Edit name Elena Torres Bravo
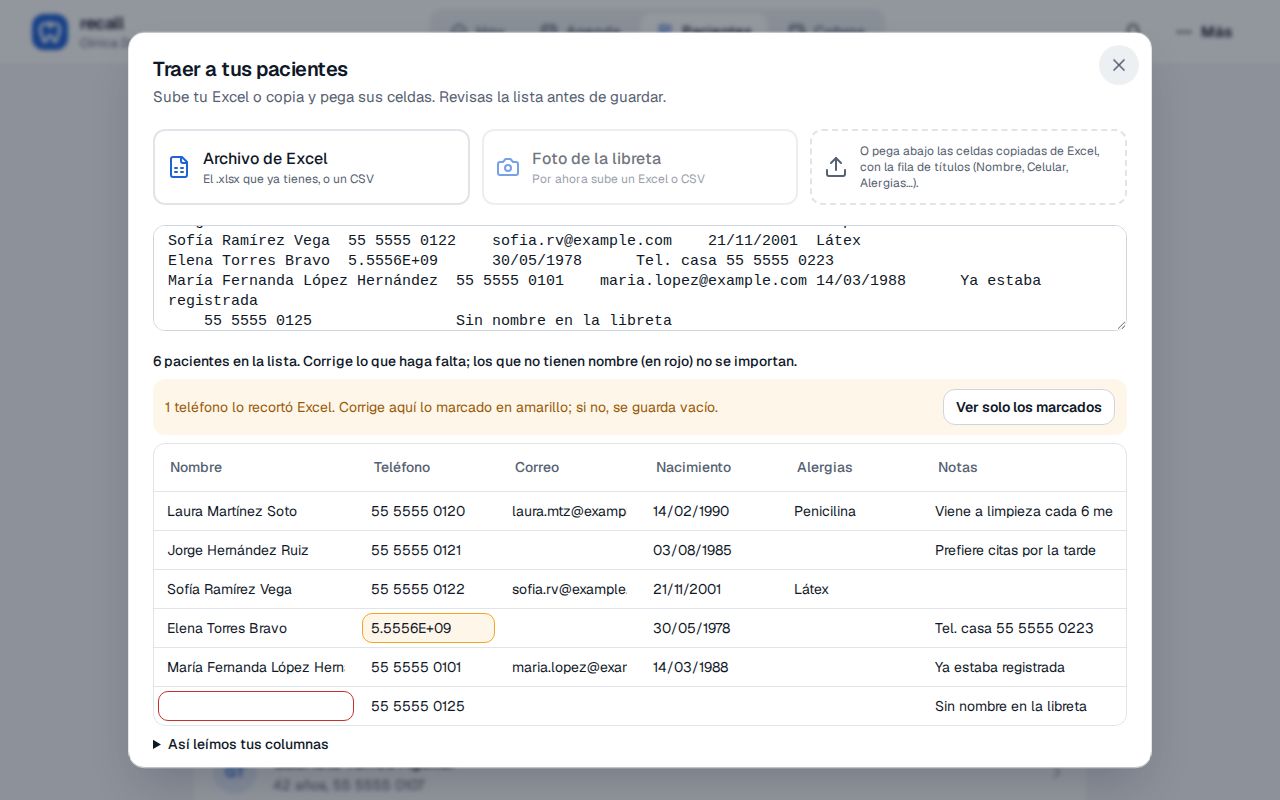 click(x=256, y=628)
